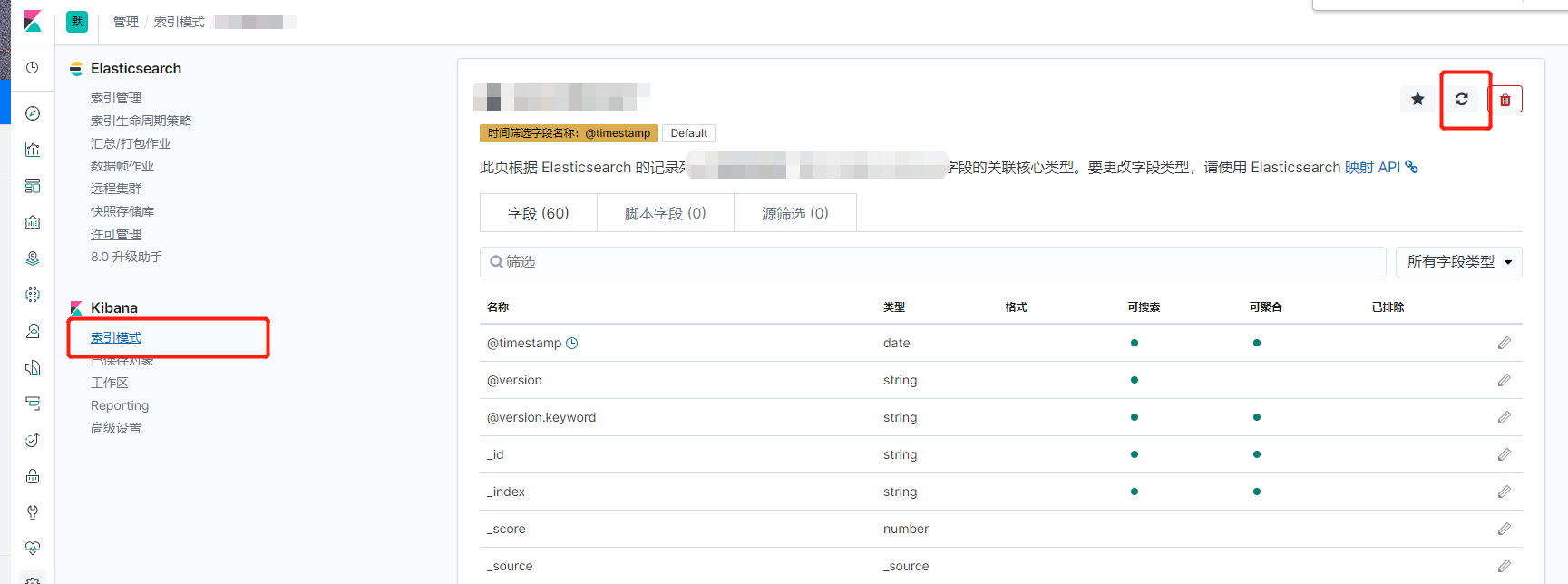This screenshot has width=1568, height=584.
Task: Open APM from the side navigation
Action: click(33, 404)
